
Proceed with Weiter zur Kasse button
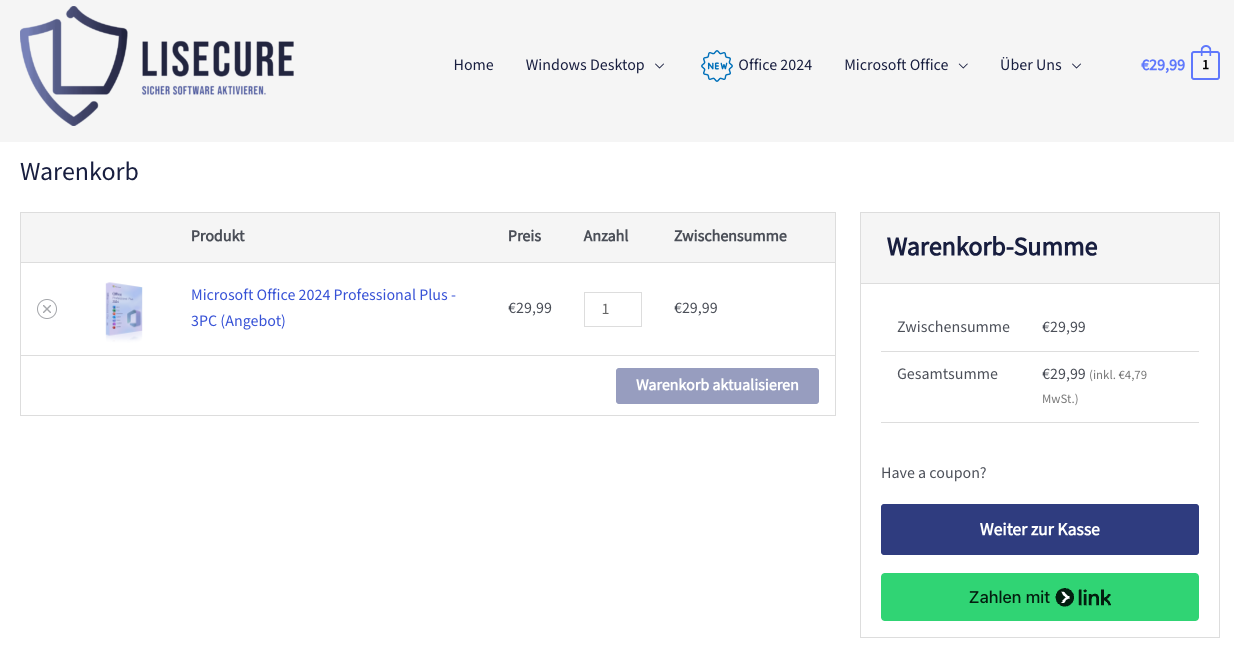[x=1040, y=529]
